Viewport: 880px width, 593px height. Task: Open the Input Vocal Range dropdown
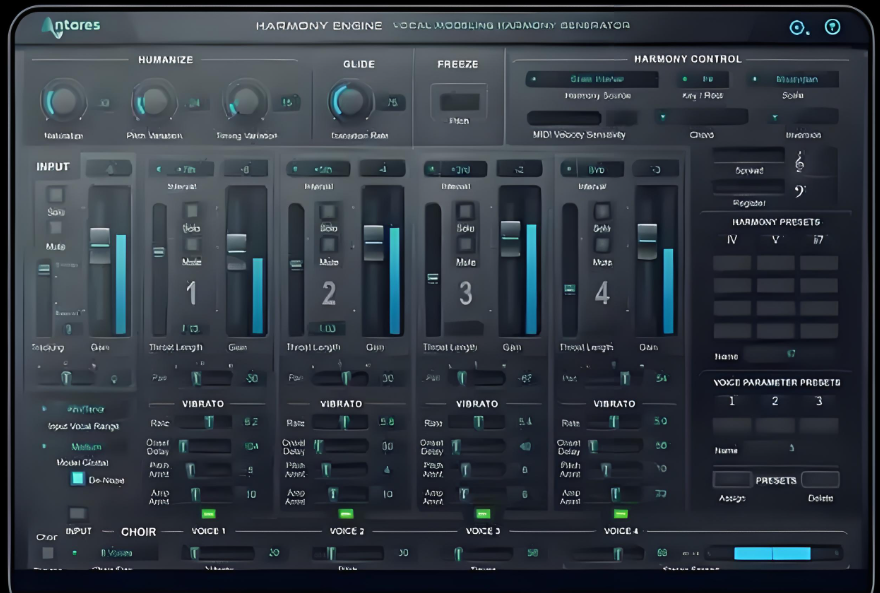tap(83, 409)
